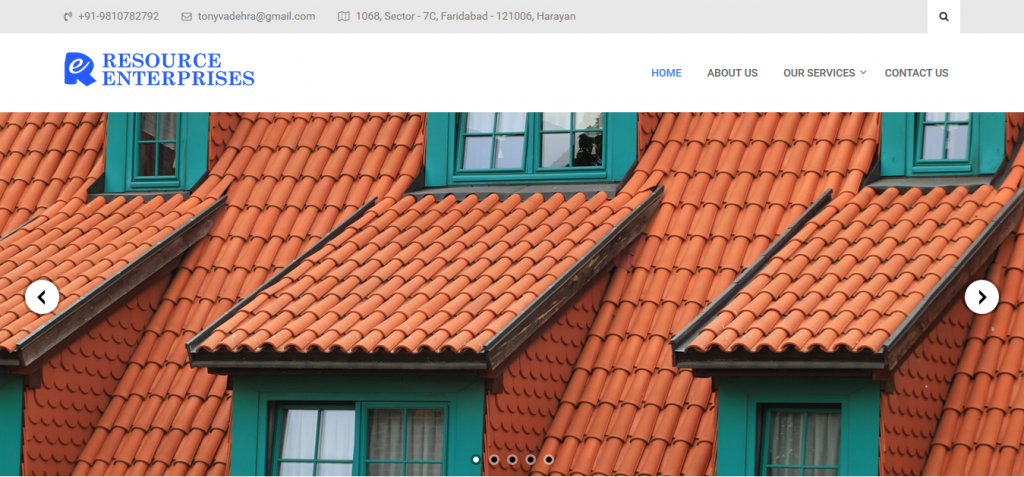Screen dimensions: 1024x477
Task: Select the second carousel dot
Action: (494, 459)
